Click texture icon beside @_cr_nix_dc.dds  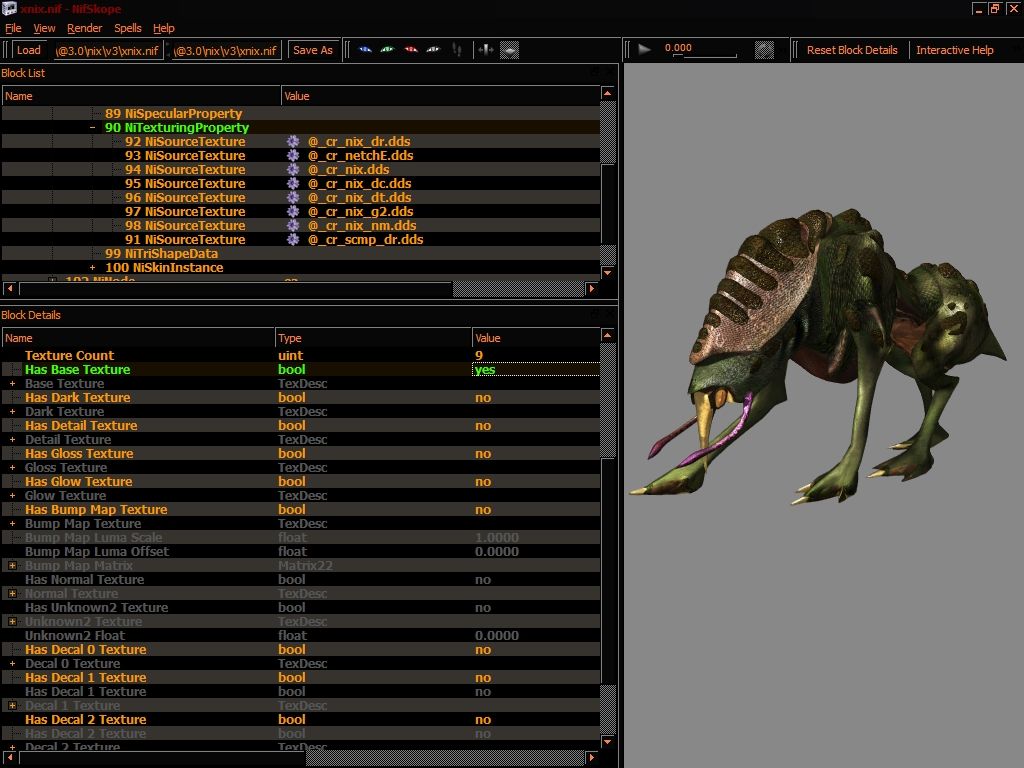point(293,184)
